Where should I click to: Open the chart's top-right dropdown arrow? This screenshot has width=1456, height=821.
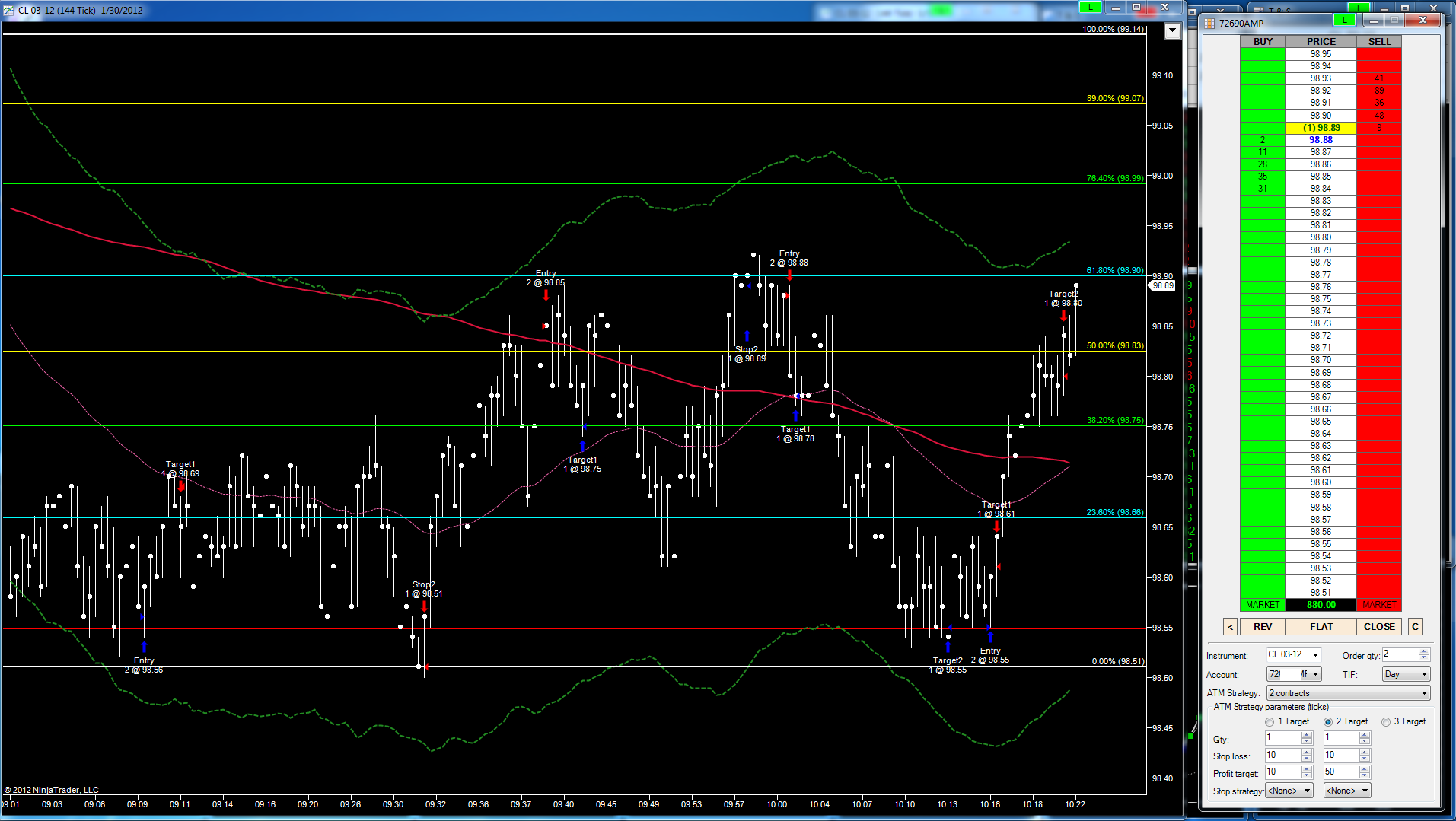coord(1172,31)
